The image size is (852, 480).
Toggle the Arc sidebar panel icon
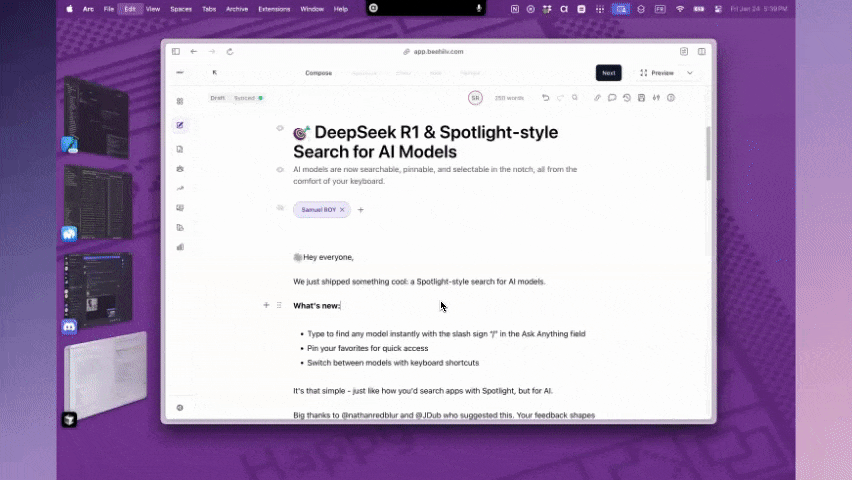176,52
